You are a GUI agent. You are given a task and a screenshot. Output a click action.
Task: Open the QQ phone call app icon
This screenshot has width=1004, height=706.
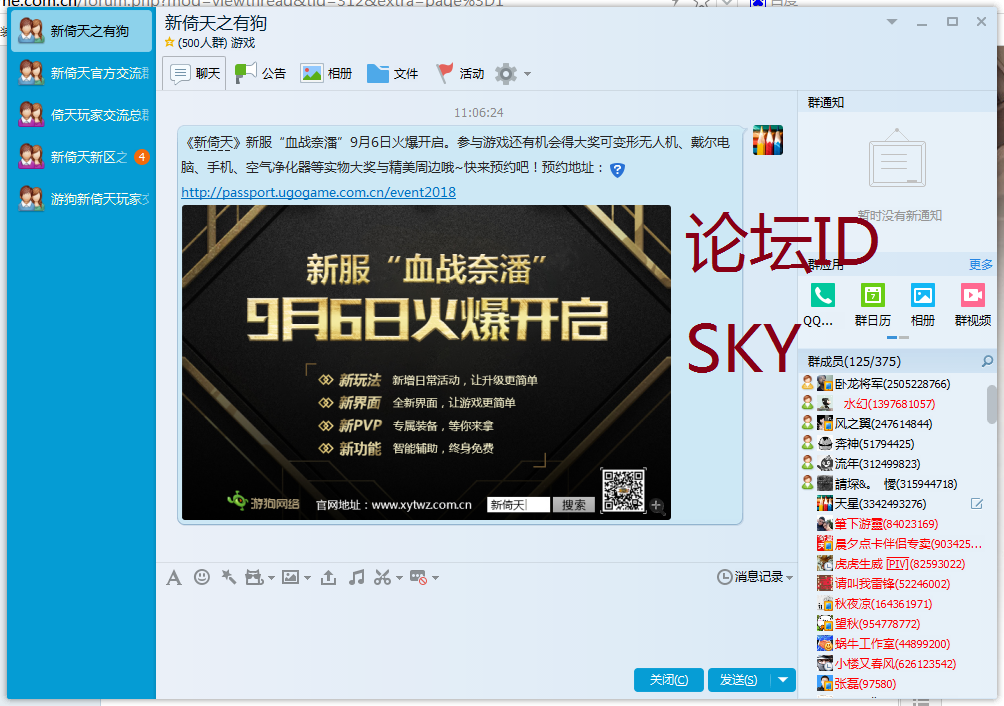pyautogui.click(x=822, y=296)
